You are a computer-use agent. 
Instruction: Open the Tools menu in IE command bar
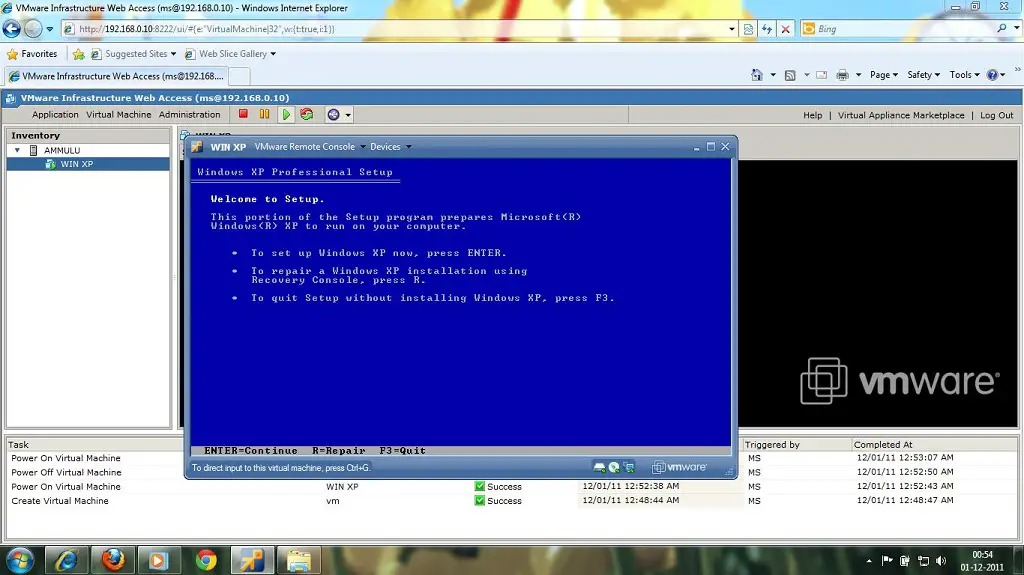click(x=965, y=75)
